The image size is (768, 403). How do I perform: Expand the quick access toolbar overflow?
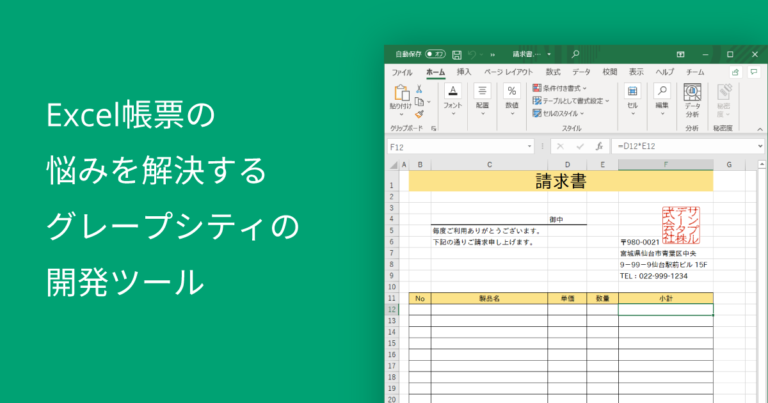[493, 54]
